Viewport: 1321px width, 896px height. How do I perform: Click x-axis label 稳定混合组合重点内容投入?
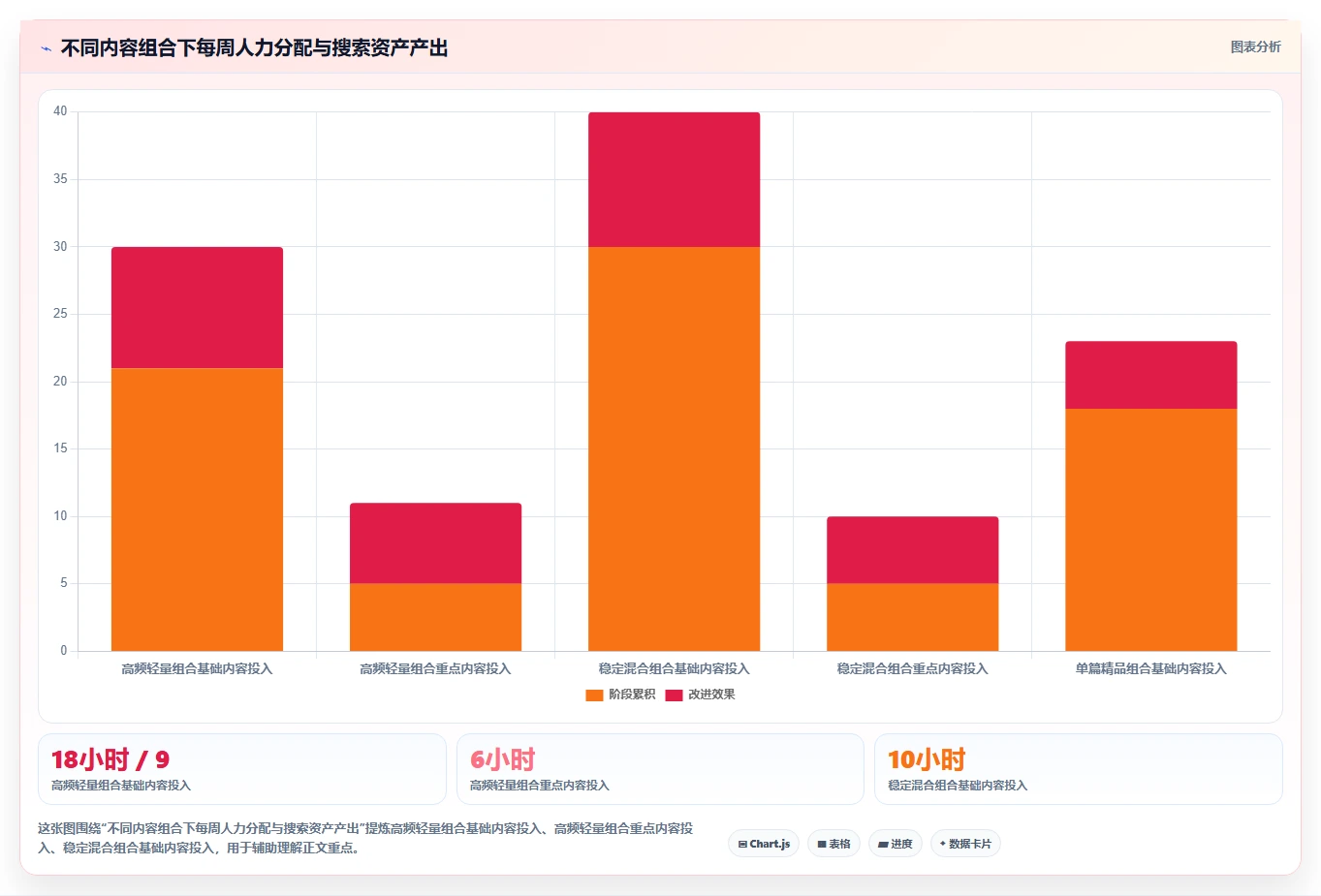[912, 668]
